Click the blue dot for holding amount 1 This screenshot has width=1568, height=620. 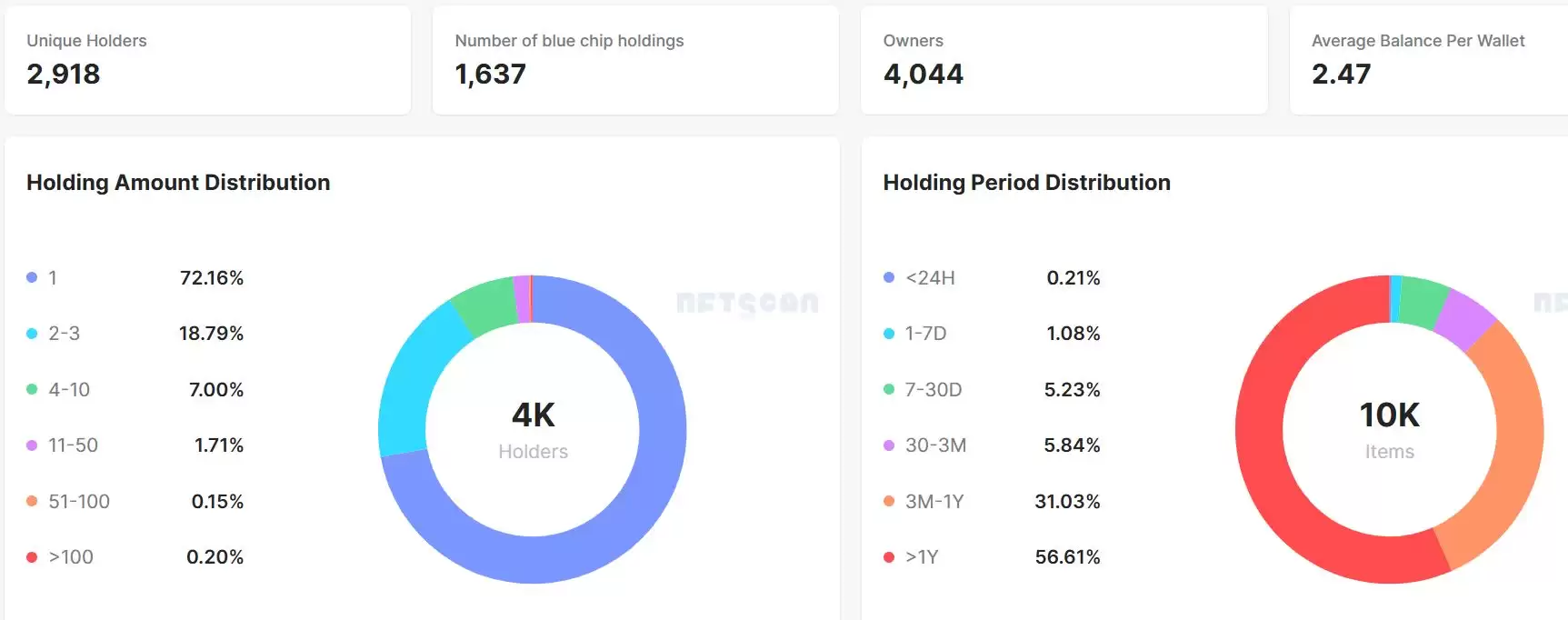[x=32, y=277]
